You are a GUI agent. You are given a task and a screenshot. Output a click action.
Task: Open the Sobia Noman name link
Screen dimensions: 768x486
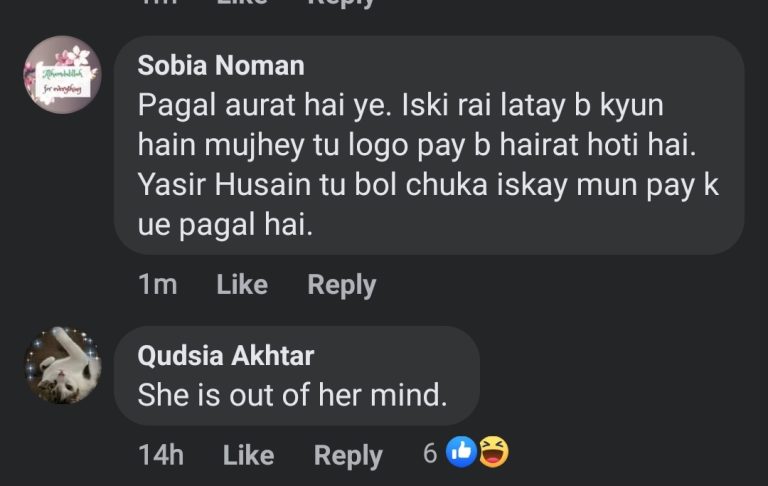pyautogui.click(x=220, y=66)
